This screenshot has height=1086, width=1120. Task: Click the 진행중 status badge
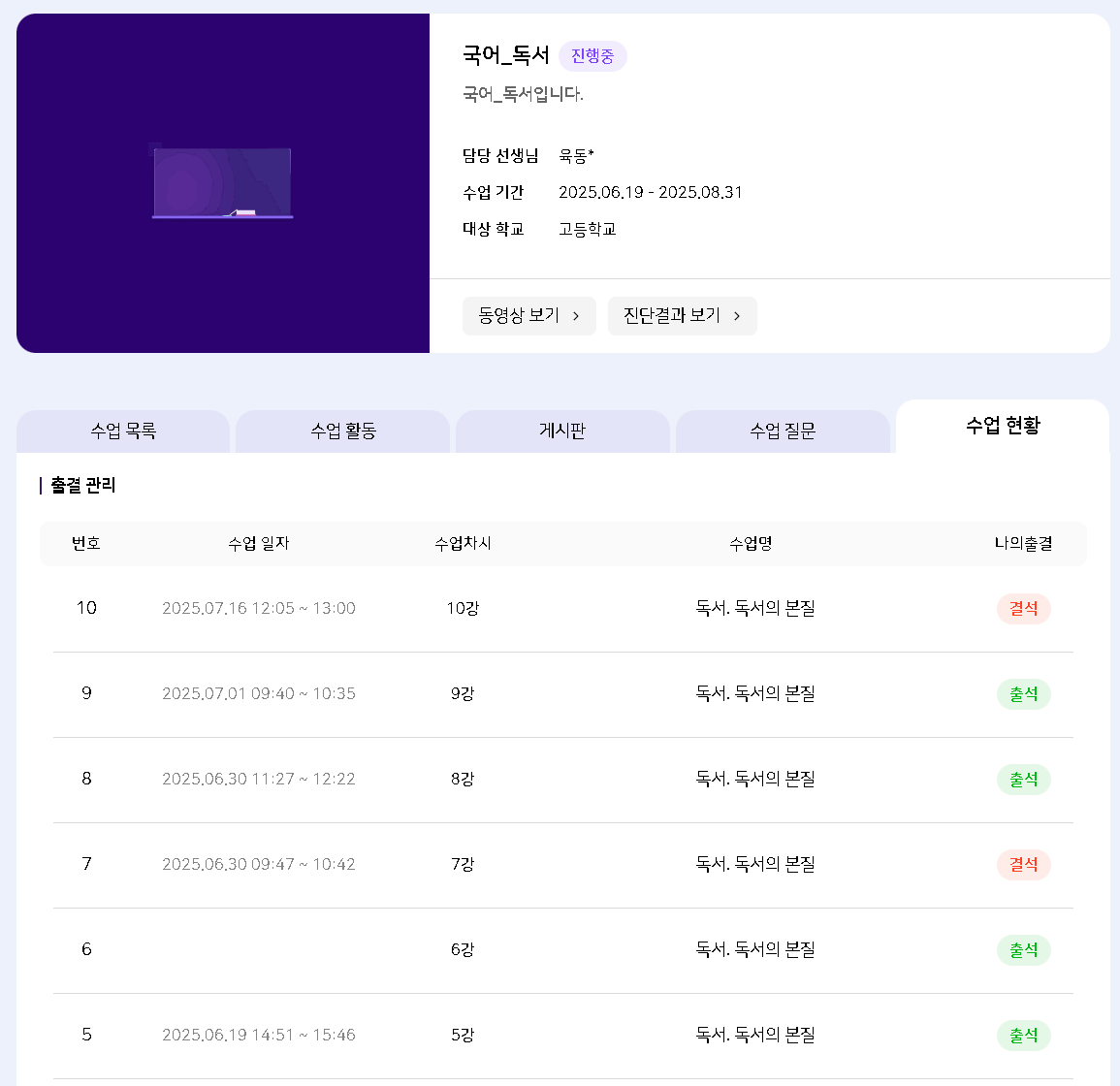pos(592,56)
